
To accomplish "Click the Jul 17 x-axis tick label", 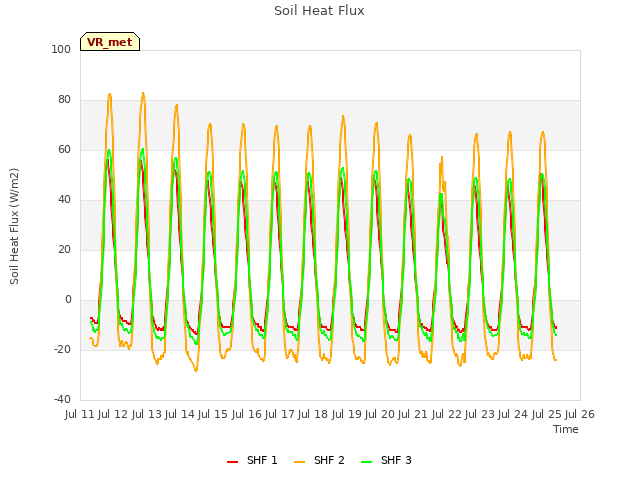I will click(280, 414).
